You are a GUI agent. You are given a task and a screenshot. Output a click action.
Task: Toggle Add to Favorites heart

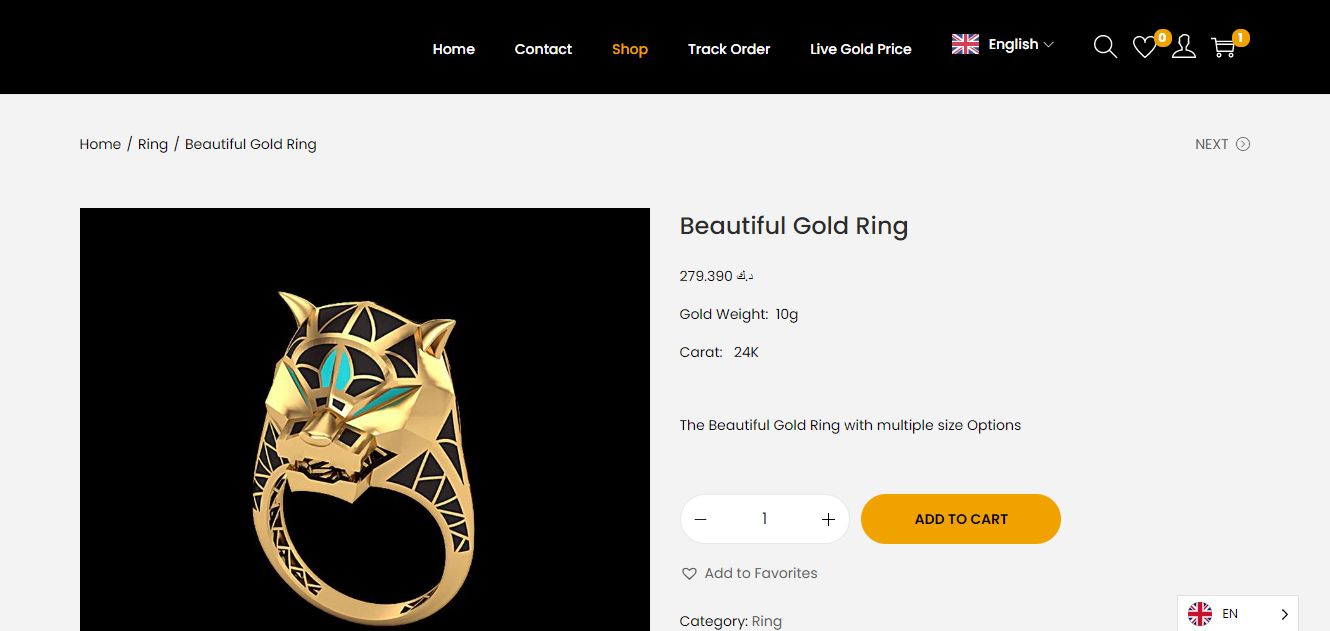(689, 573)
